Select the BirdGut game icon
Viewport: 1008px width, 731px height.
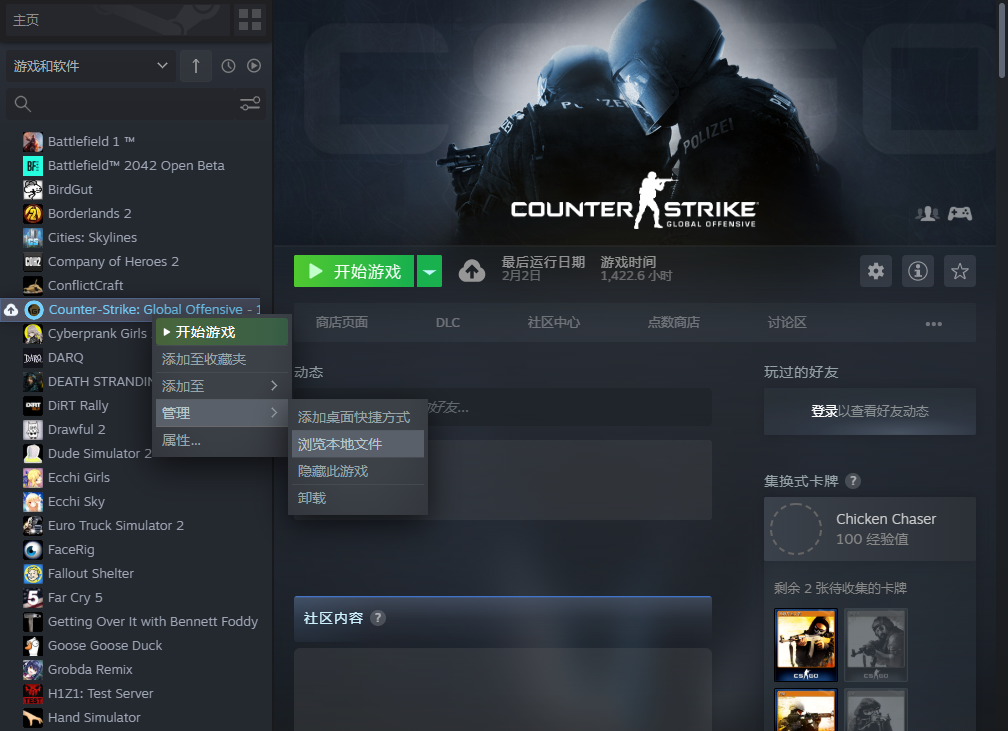coord(33,190)
